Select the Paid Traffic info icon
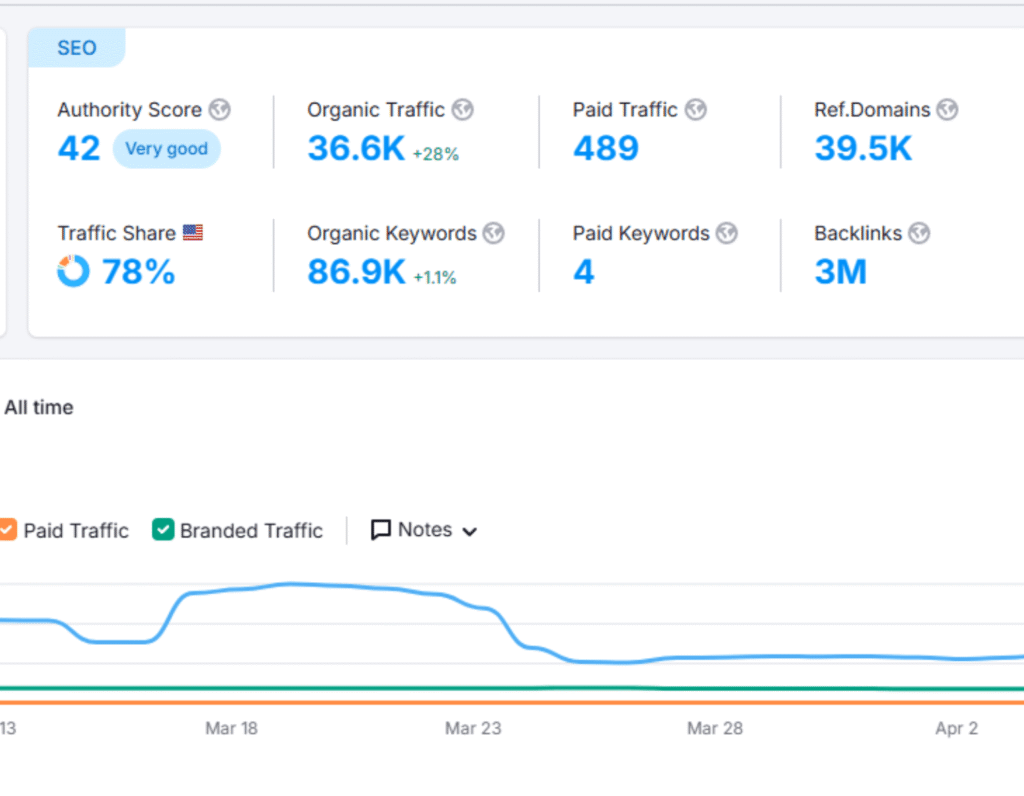 [x=695, y=110]
